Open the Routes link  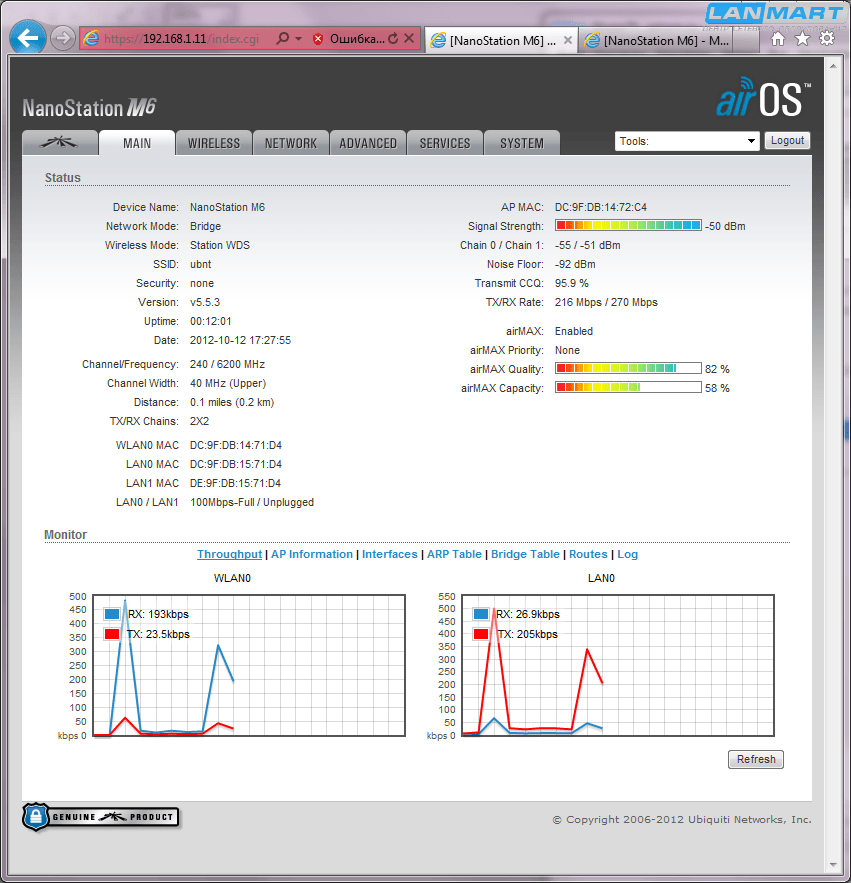[588, 554]
